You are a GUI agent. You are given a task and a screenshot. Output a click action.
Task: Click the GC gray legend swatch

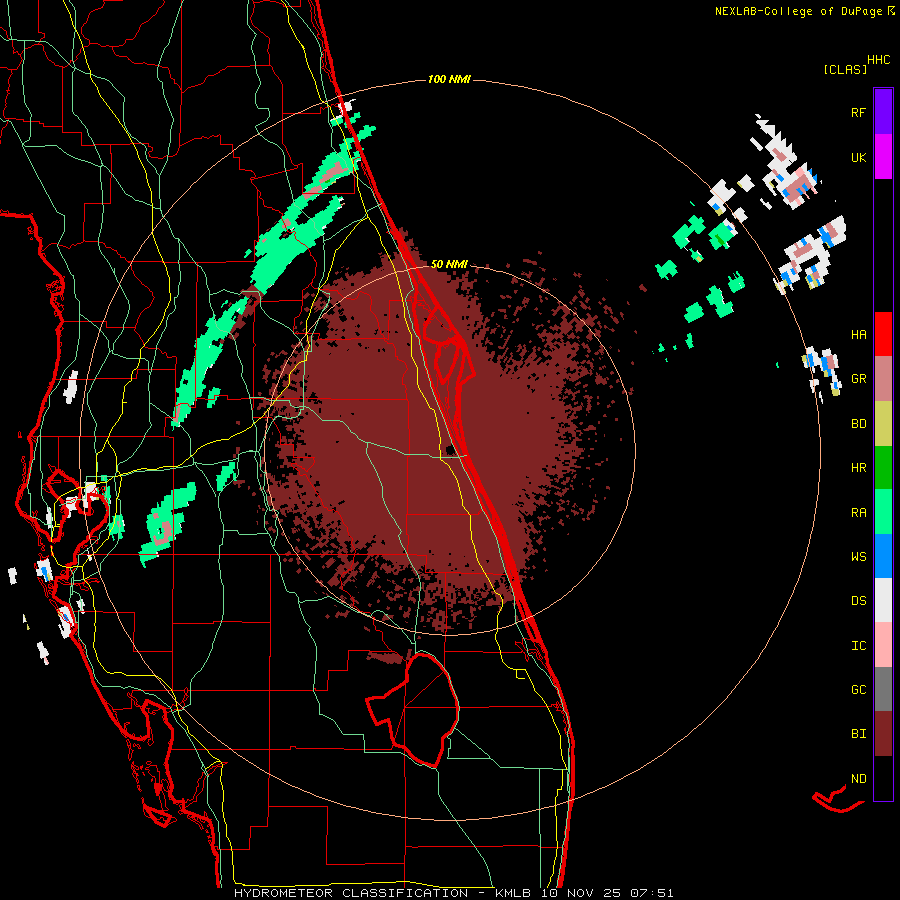[x=883, y=689]
